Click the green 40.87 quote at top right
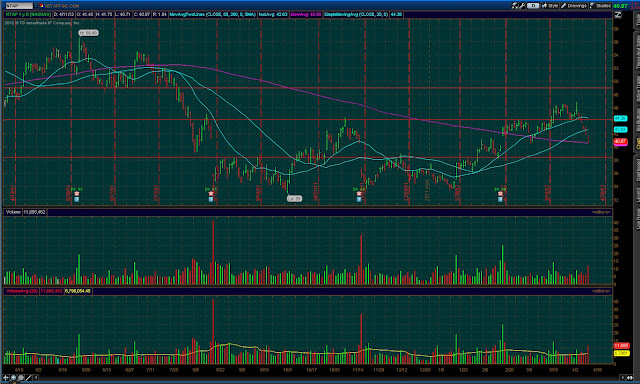 click(620, 6)
